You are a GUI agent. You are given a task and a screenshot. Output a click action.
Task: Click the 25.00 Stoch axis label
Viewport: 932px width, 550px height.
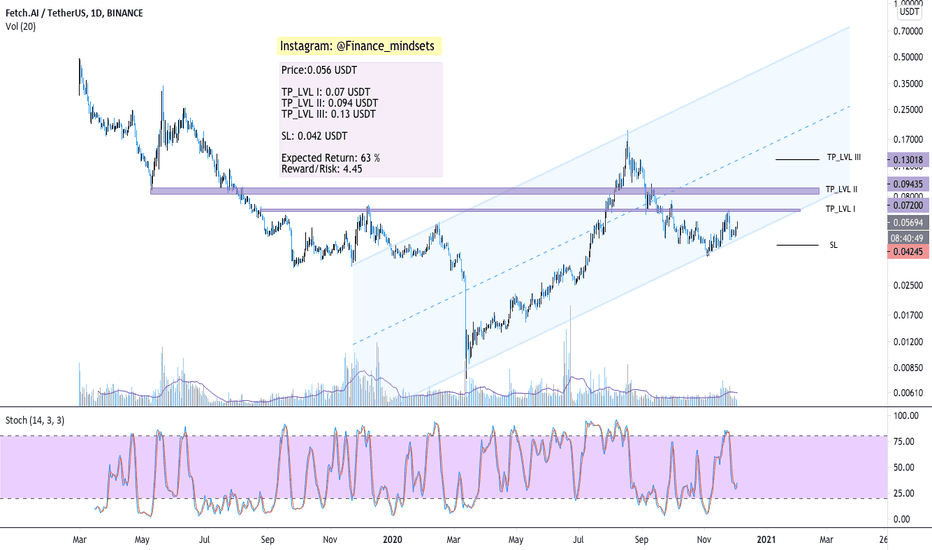pyautogui.click(x=906, y=493)
